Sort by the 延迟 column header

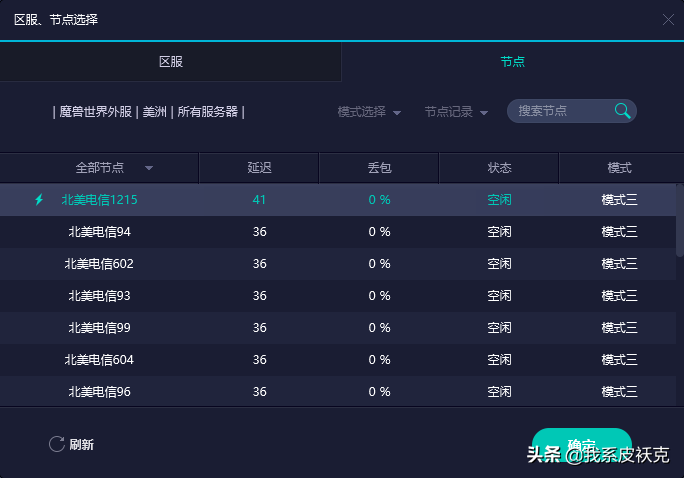[x=259, y=168]
